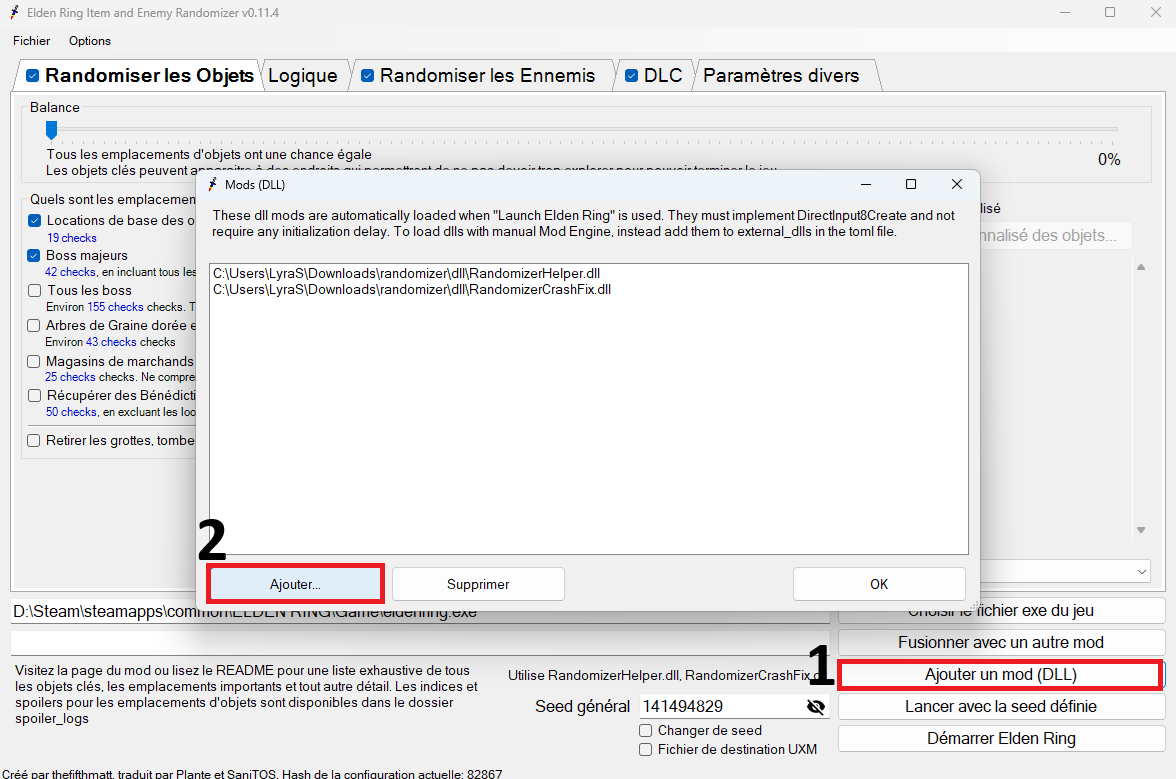Select RandomizerCrashFix.dll path in the list
The image size is (1176, 779).
pos(412,289)
